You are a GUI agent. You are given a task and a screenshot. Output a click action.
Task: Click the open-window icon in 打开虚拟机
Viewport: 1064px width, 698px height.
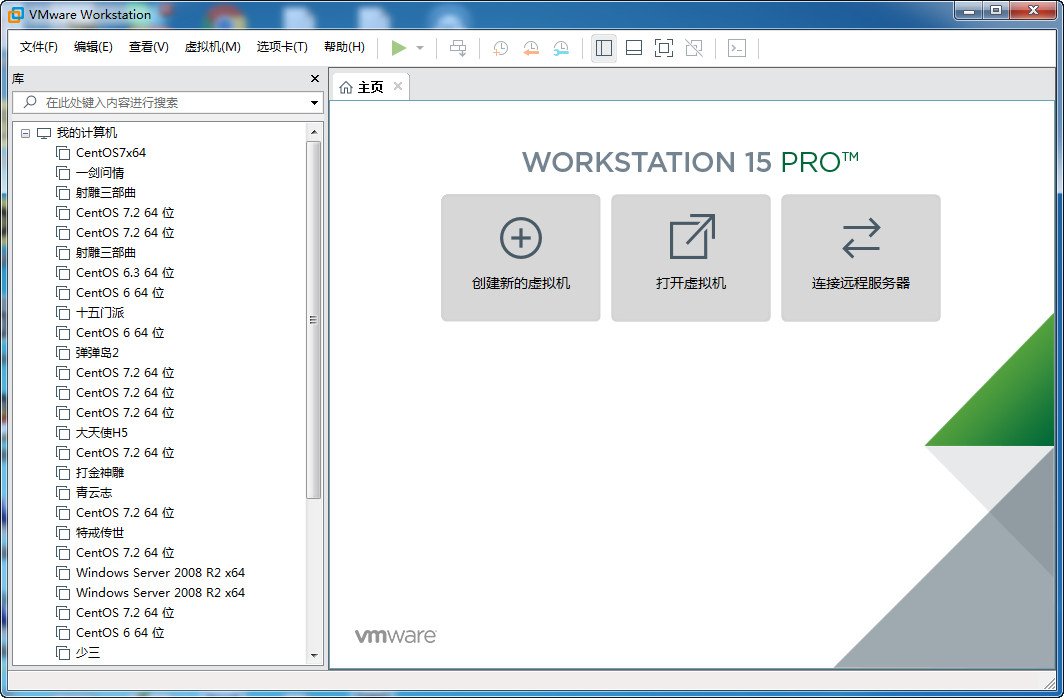tap(692, 237)
